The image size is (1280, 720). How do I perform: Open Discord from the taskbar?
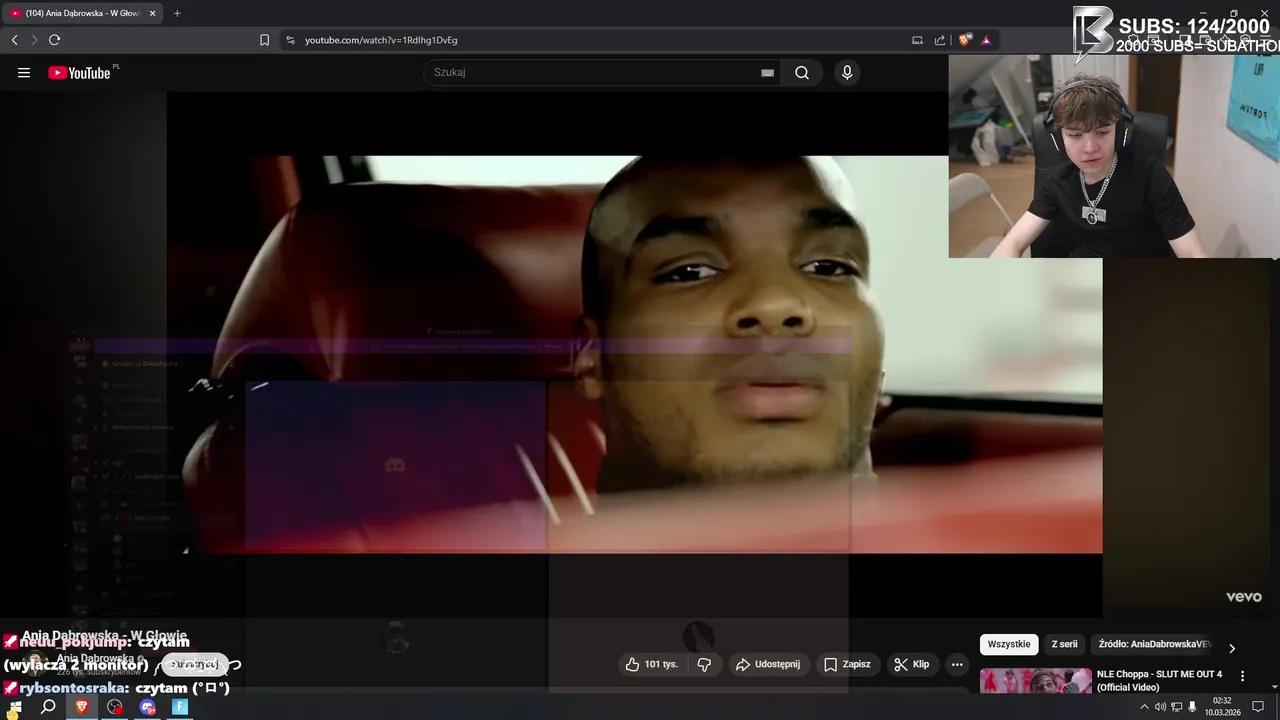pos(146,707)
